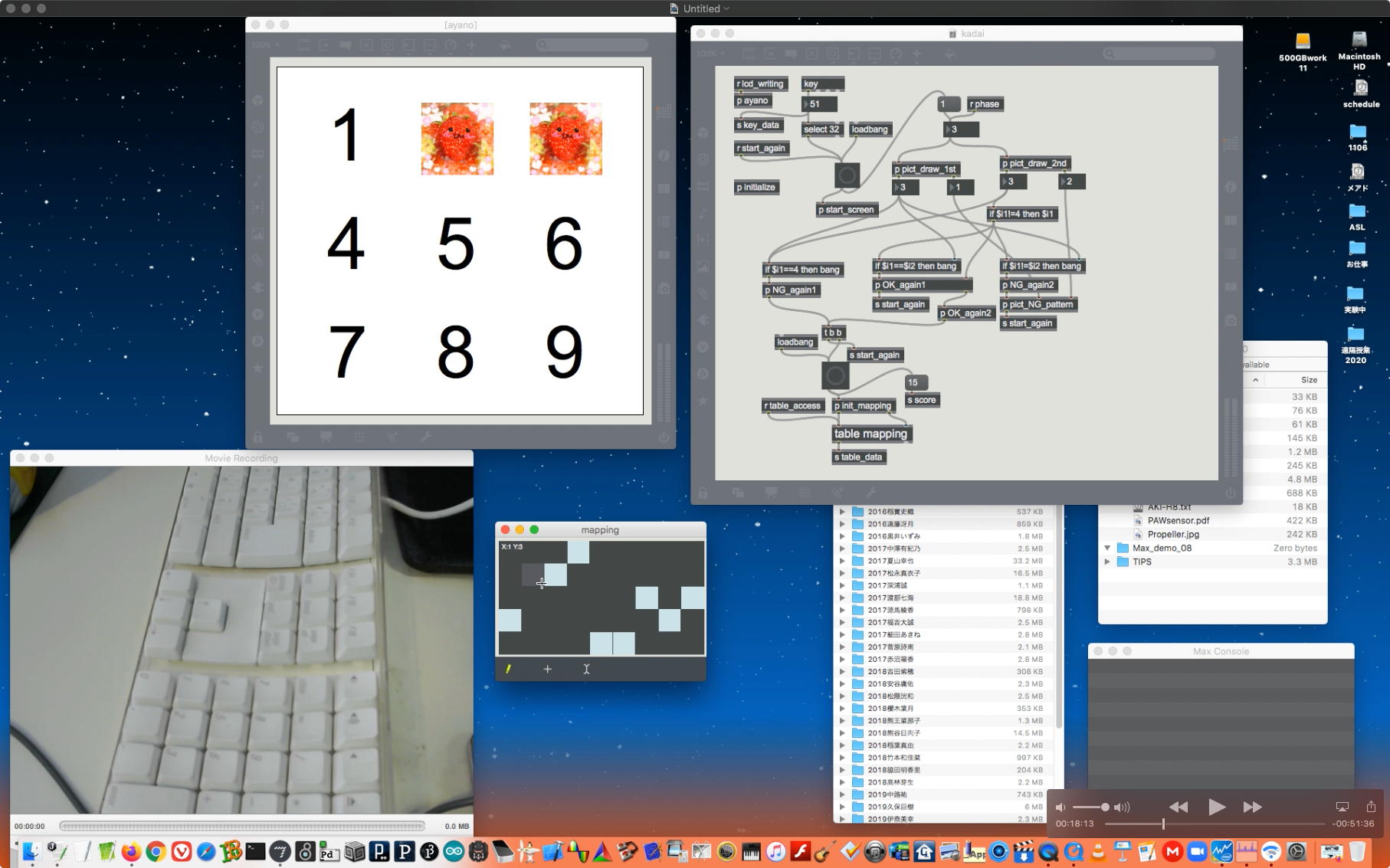Click the strawberry picture above number 5
Screen dimensions: 1390x868
(x=457, y=139)
